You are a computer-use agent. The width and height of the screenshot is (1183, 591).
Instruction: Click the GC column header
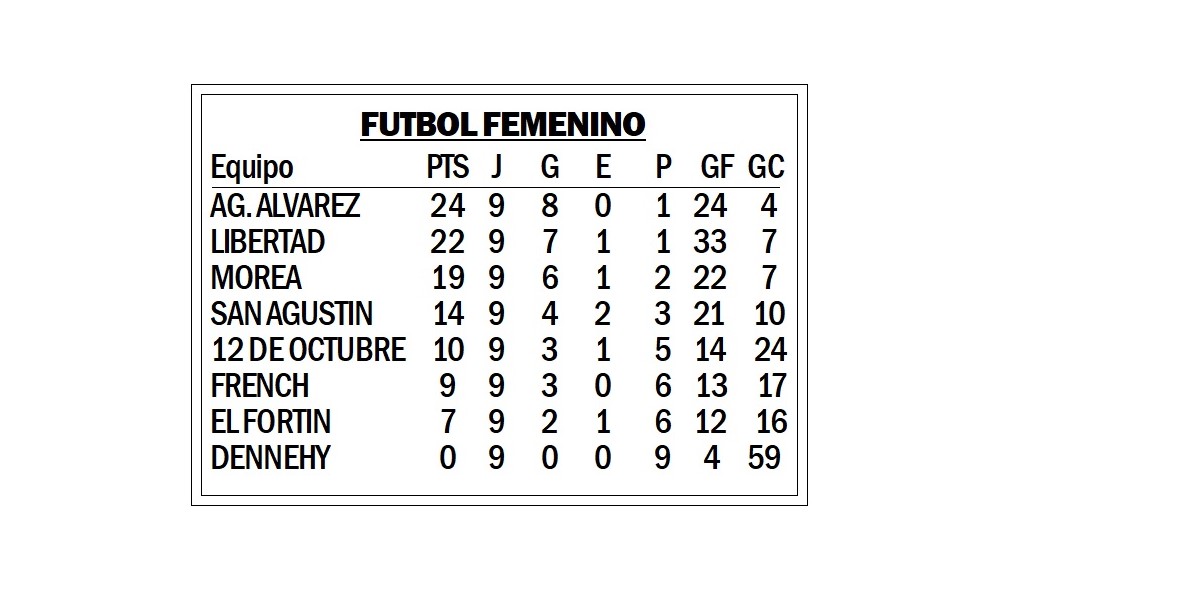click(766, 167)
